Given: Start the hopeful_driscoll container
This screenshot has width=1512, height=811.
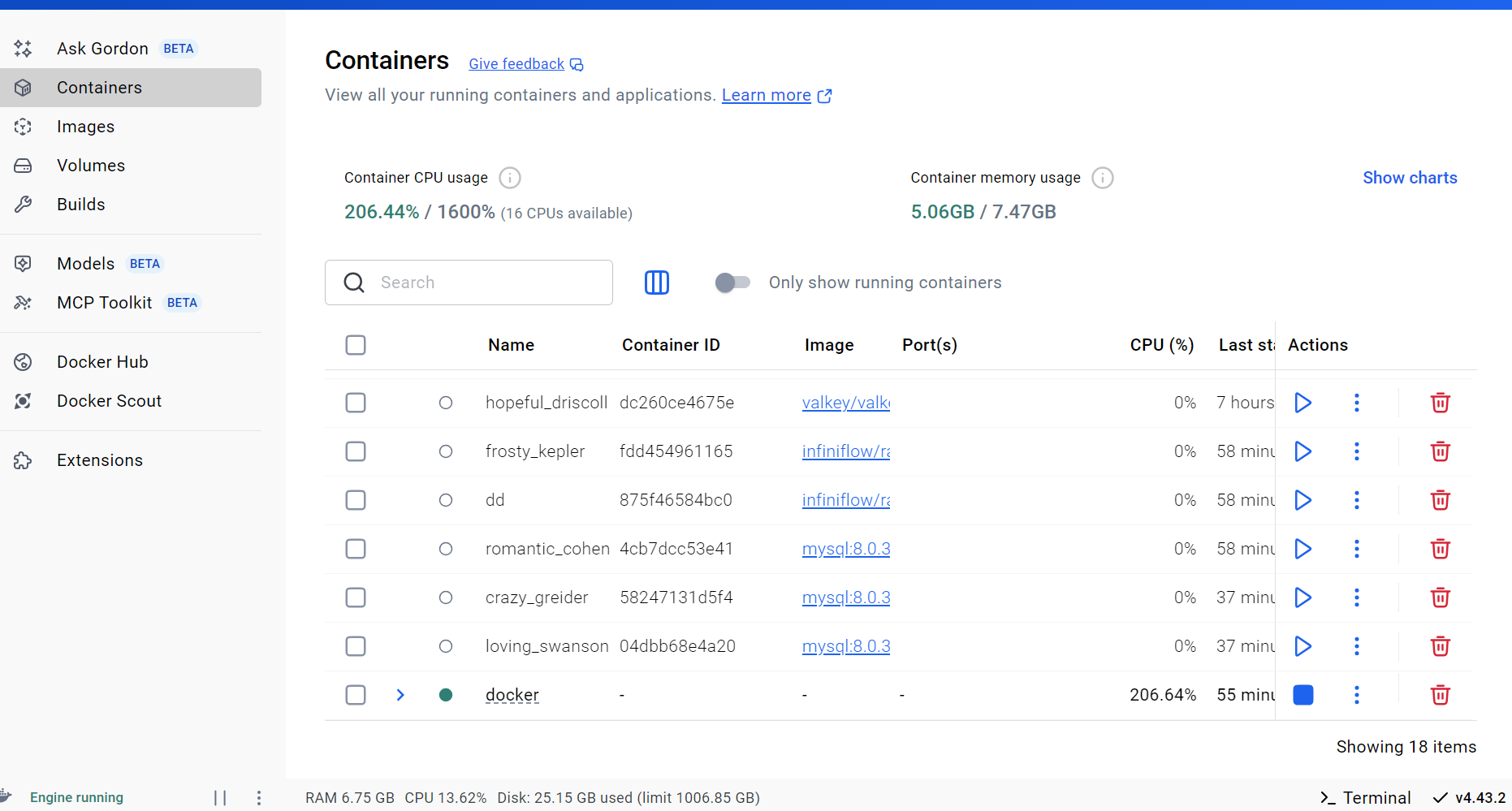Looking at the screenshot, I should pyautogui.click(x=1302, y=403).
